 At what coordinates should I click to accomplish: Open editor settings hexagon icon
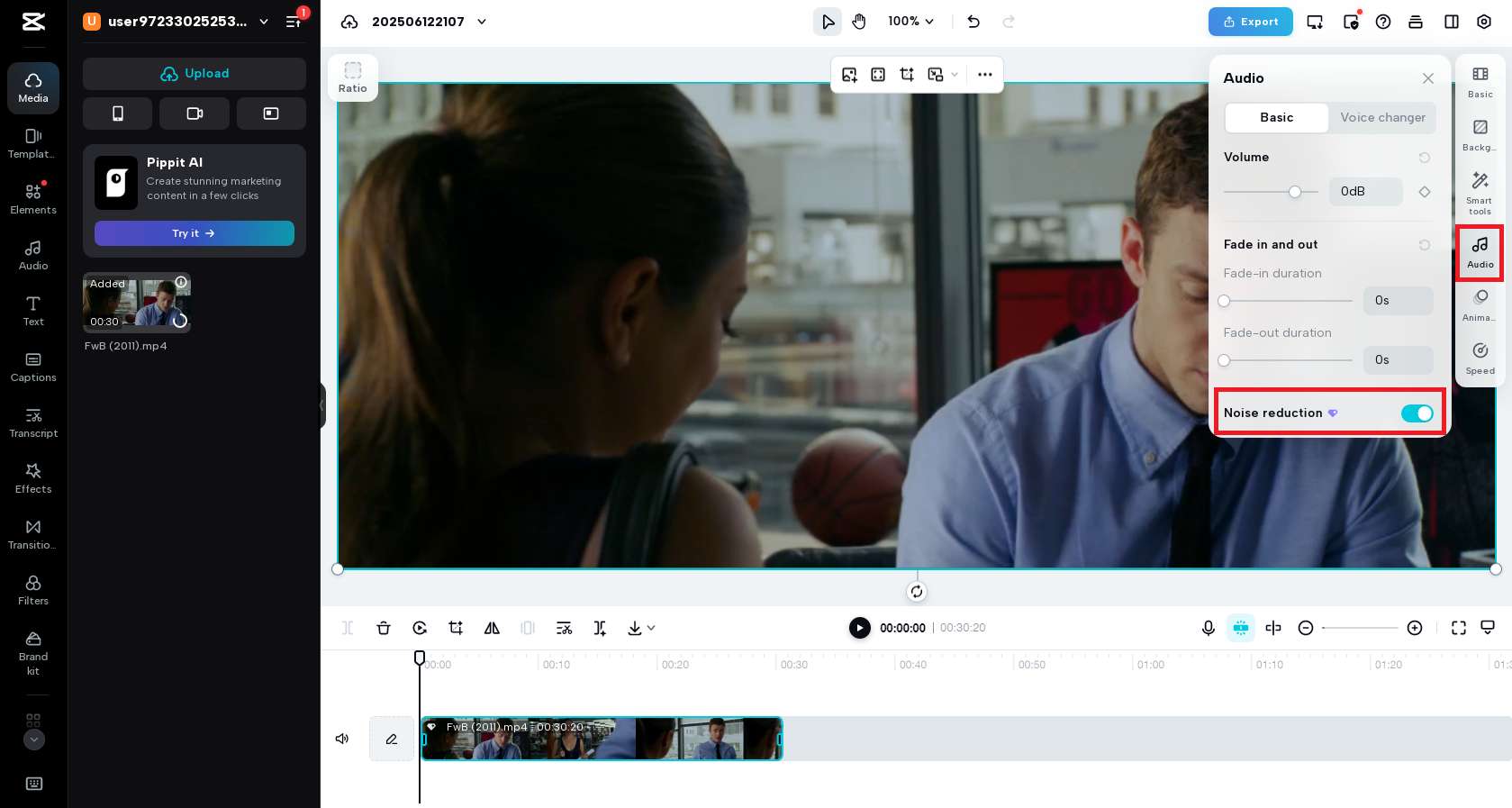pyautogui.click(x=1484, y=22)
